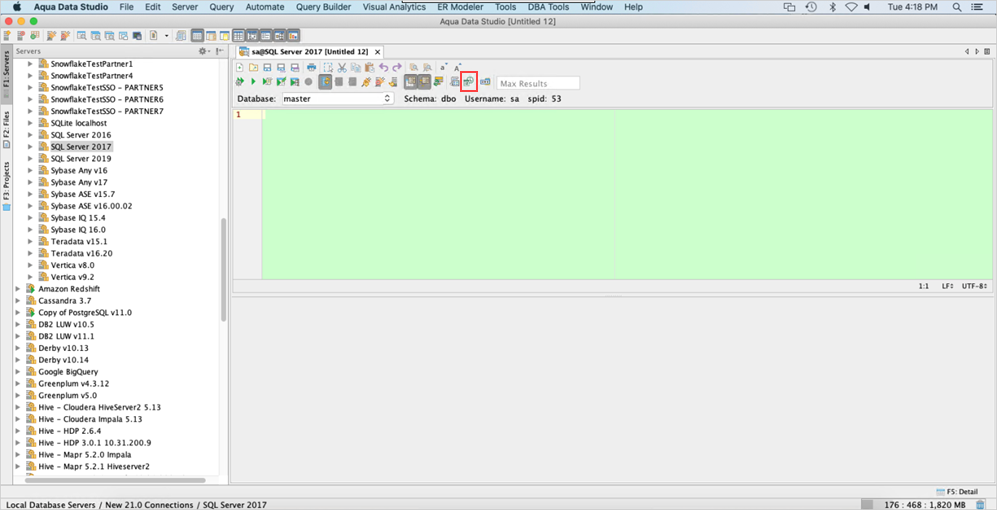
Task: Switch to the F2: Files side tab
Action: (6, 129)
